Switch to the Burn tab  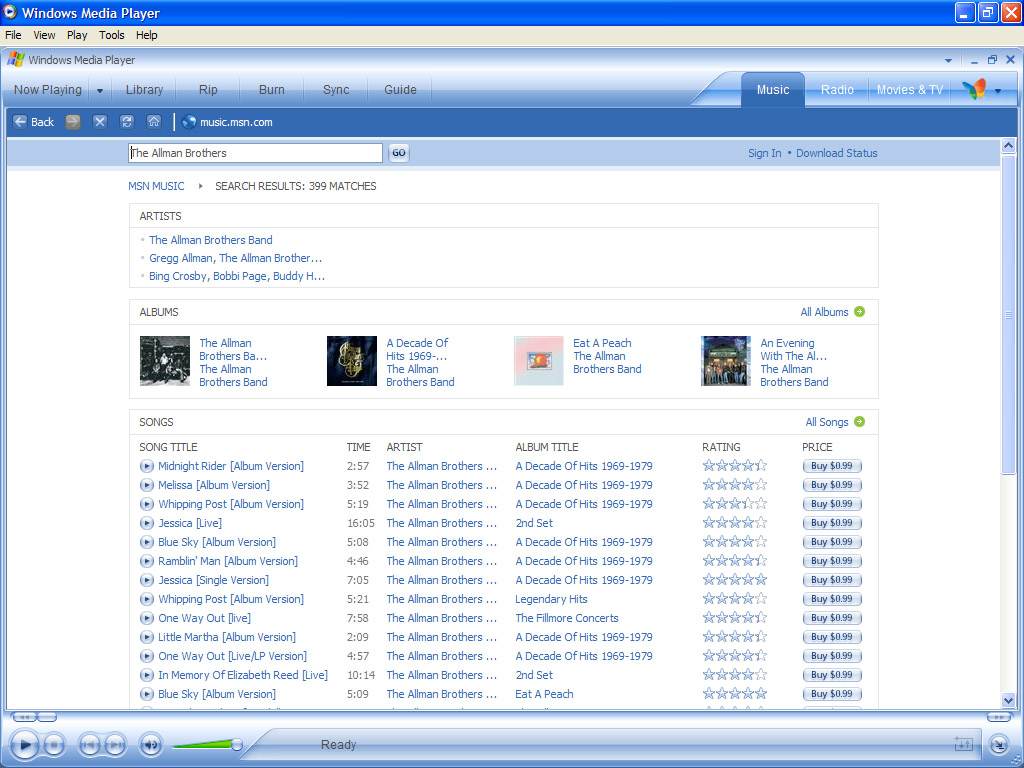tap(272, 90)
